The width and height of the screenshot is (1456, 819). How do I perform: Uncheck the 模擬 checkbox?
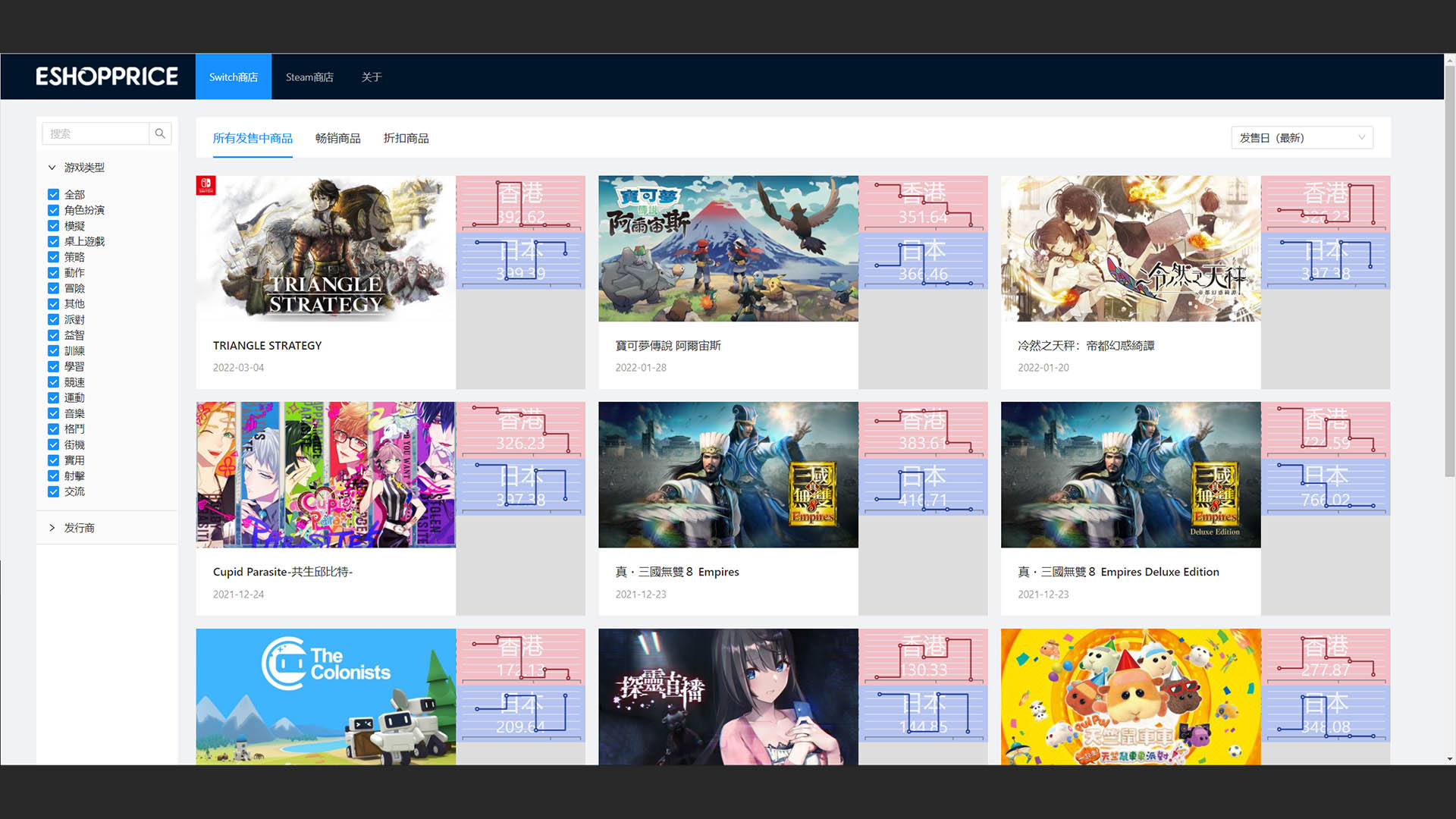tap(53, 226)
